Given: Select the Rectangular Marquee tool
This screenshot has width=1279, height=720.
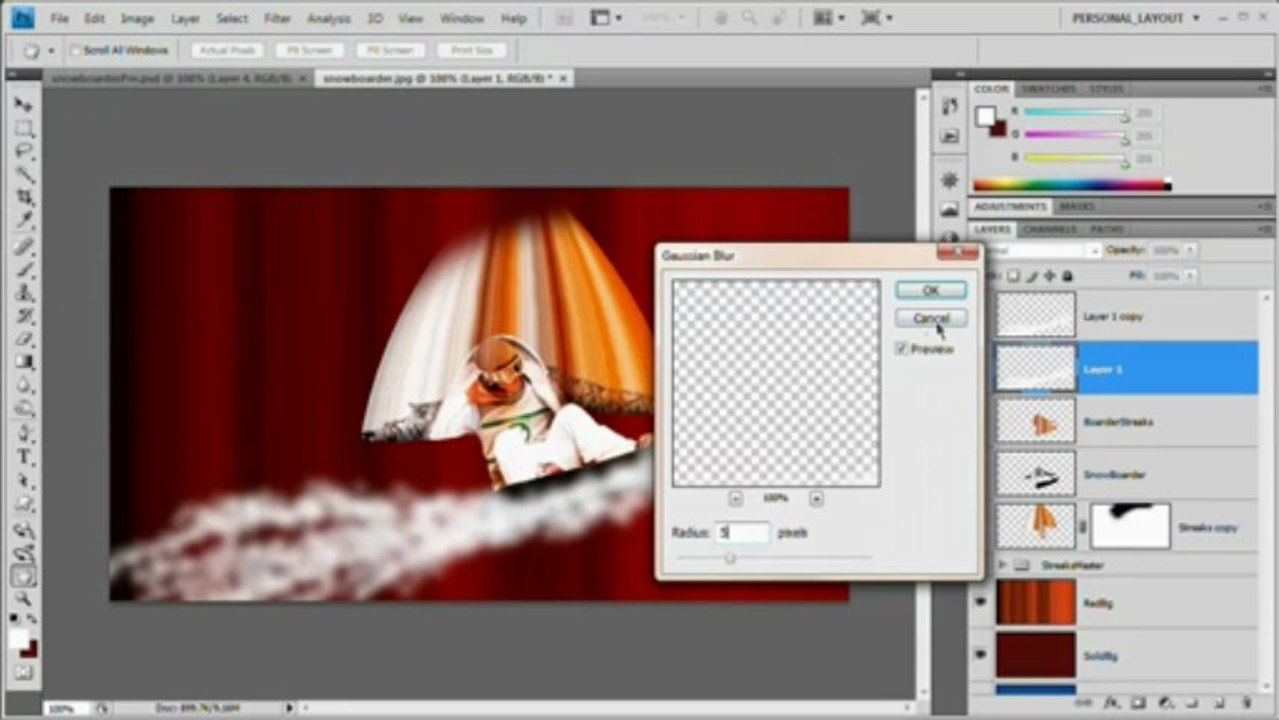Looking at the screenshot, I should tap(23, 128).
